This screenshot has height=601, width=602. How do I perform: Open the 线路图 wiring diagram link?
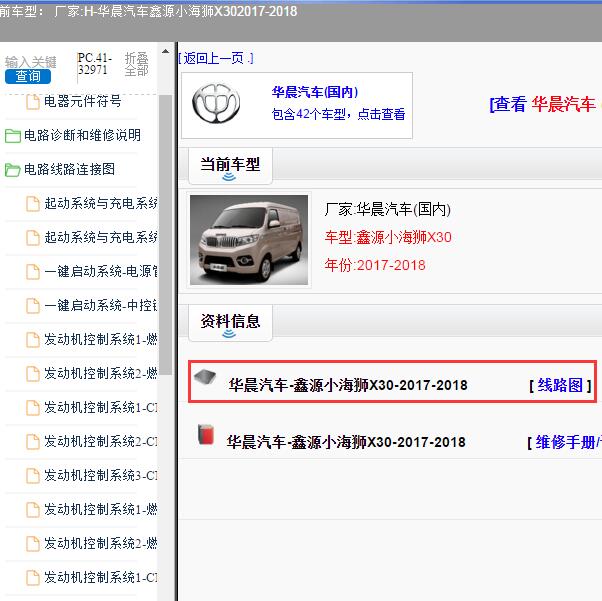tap(560, 385)
